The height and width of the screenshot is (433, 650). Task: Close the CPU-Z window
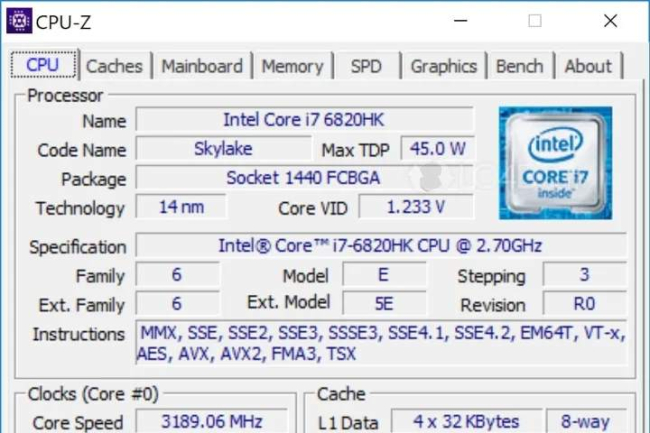click(610, 20)
